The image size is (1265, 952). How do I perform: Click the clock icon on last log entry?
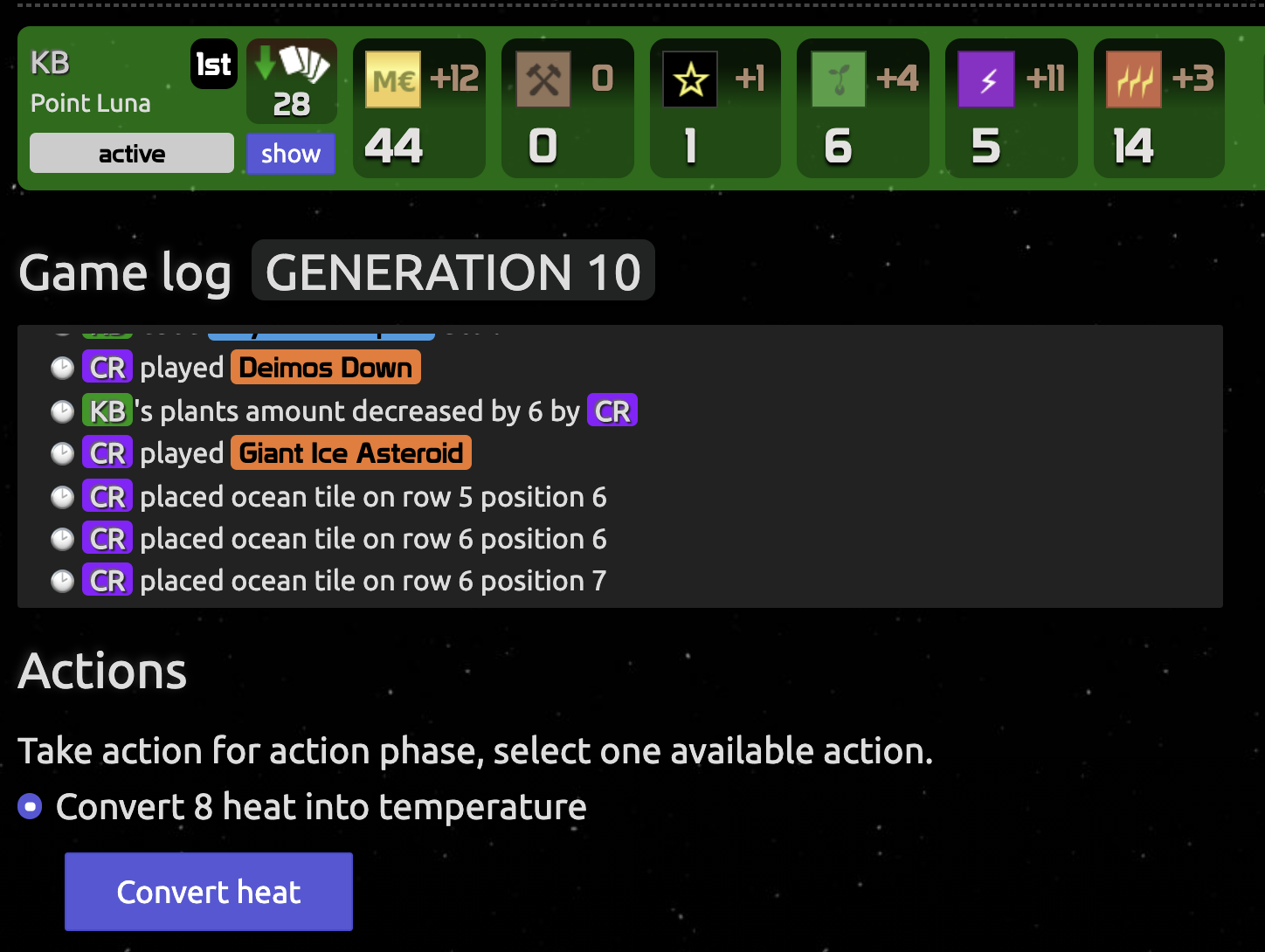point(62,581)
